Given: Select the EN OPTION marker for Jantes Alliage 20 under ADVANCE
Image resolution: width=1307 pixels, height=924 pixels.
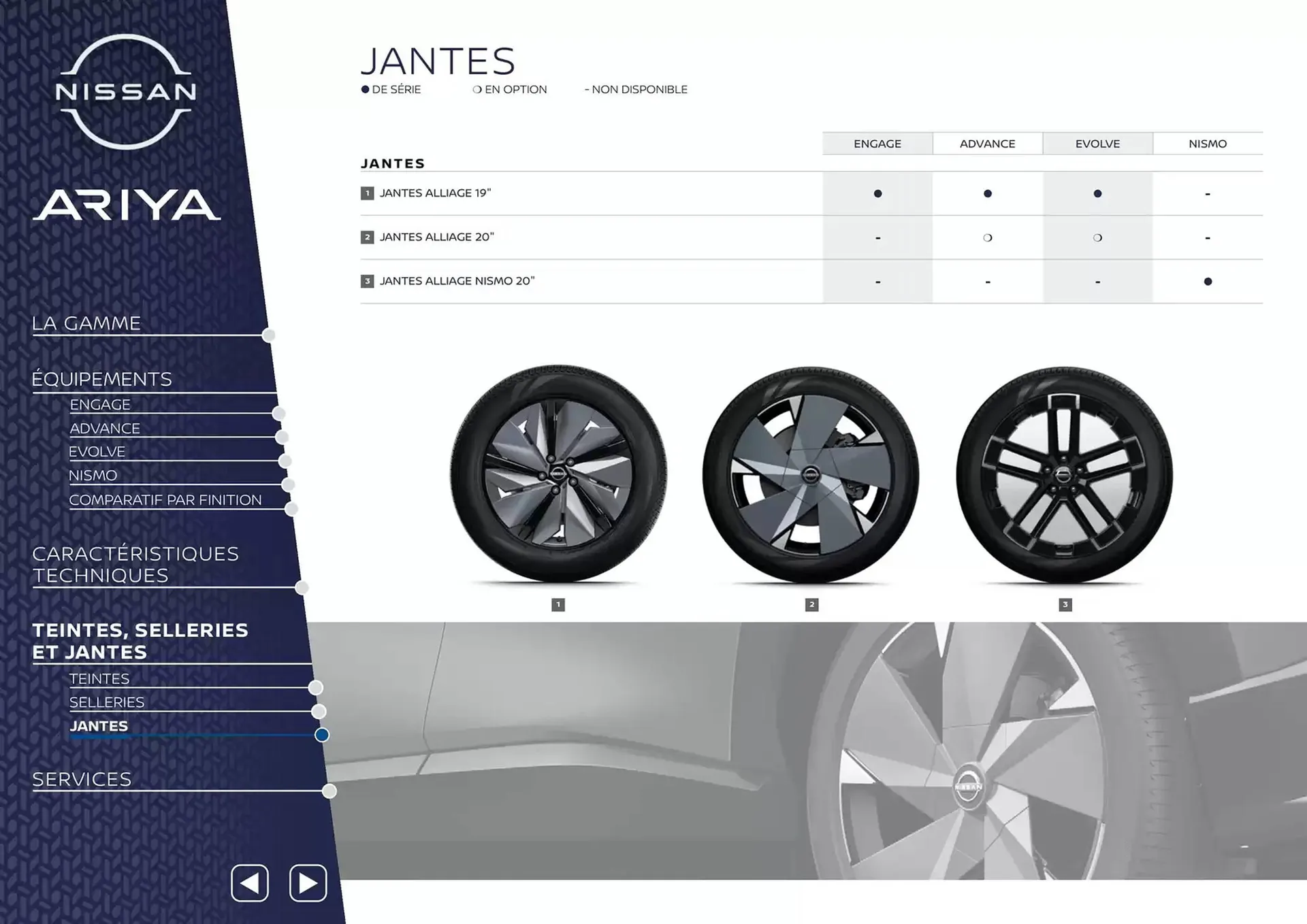Looking at the screenshot, I should tap(988, 237).
